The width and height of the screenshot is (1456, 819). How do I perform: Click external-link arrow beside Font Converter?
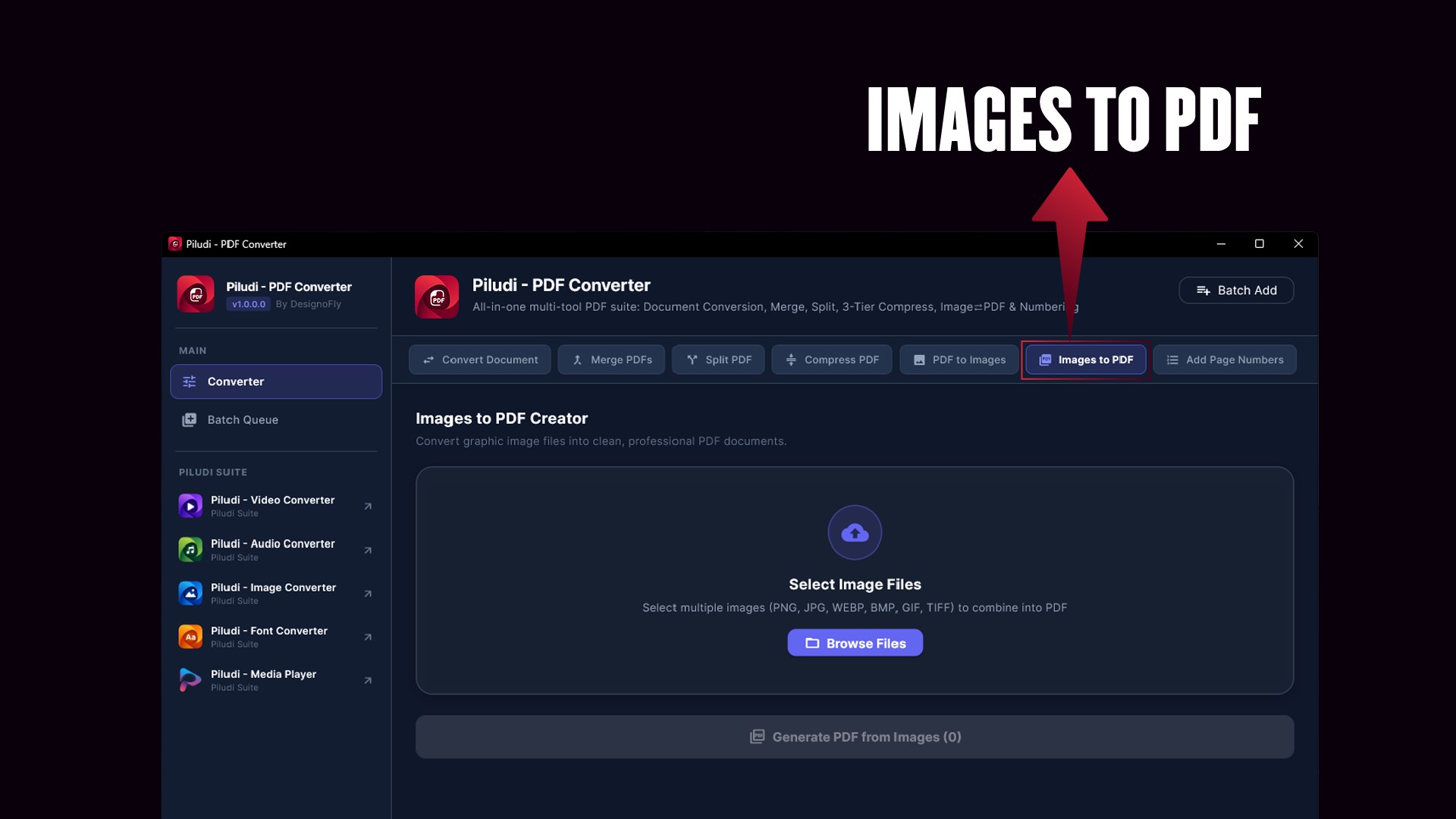[x=368, y=637]
